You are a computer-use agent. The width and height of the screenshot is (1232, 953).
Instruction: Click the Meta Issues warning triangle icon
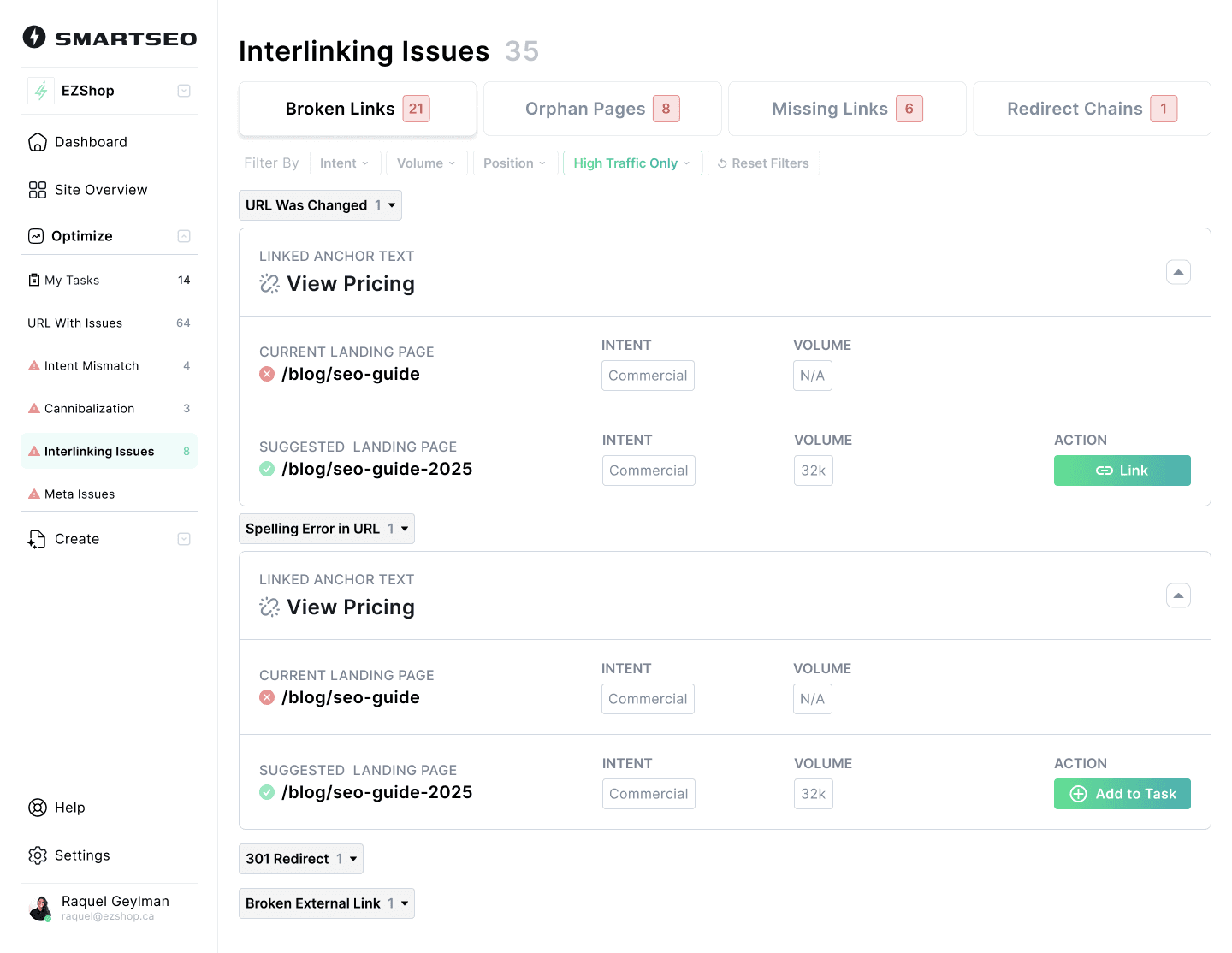tap(34, 494)
